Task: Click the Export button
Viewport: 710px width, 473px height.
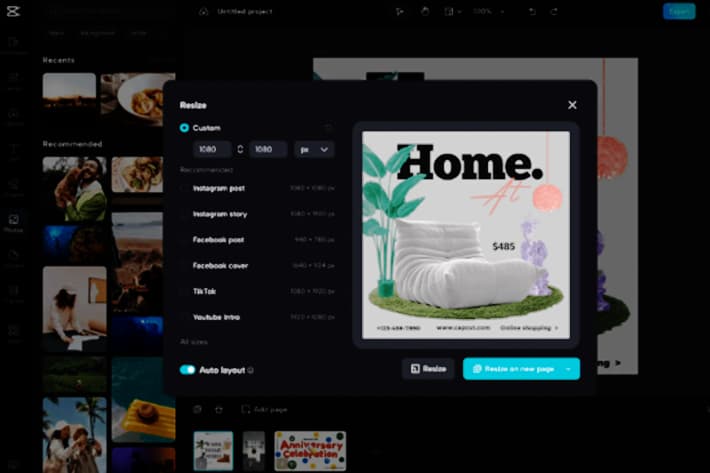Action: [679, 11]
